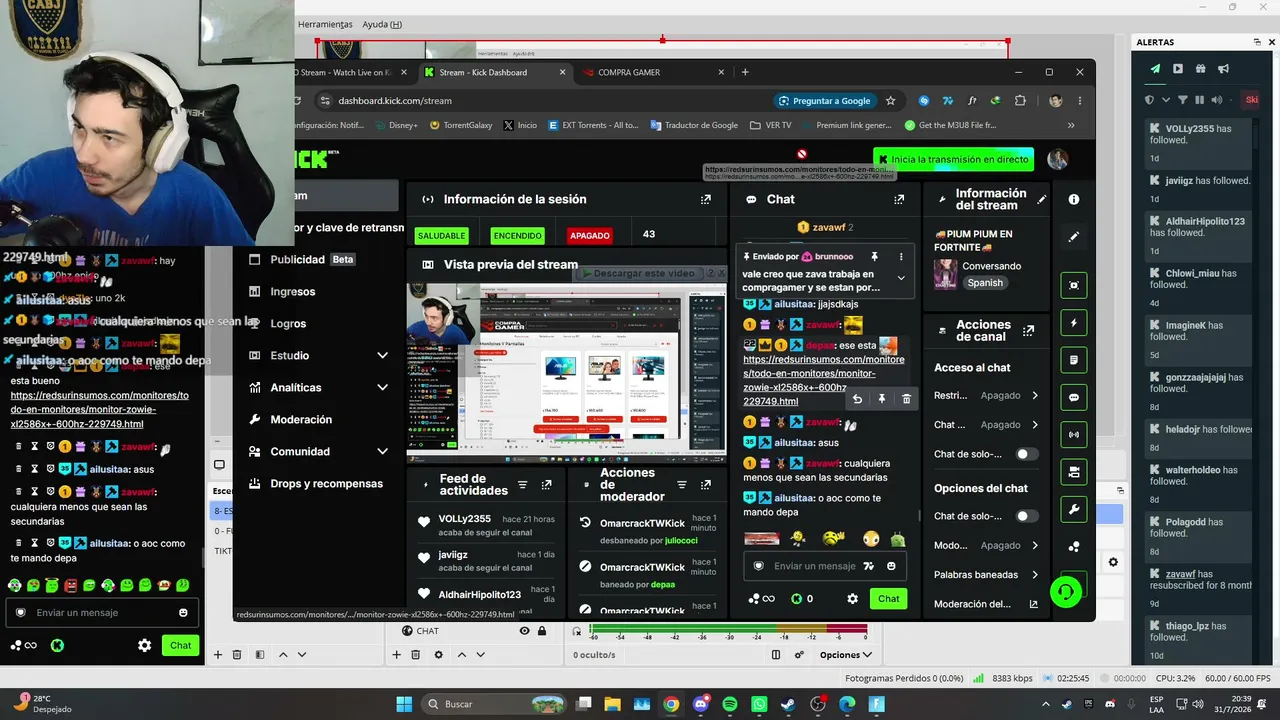
Task: Open a new Chrome tab with plus
Action: click(x=745, y=72)
